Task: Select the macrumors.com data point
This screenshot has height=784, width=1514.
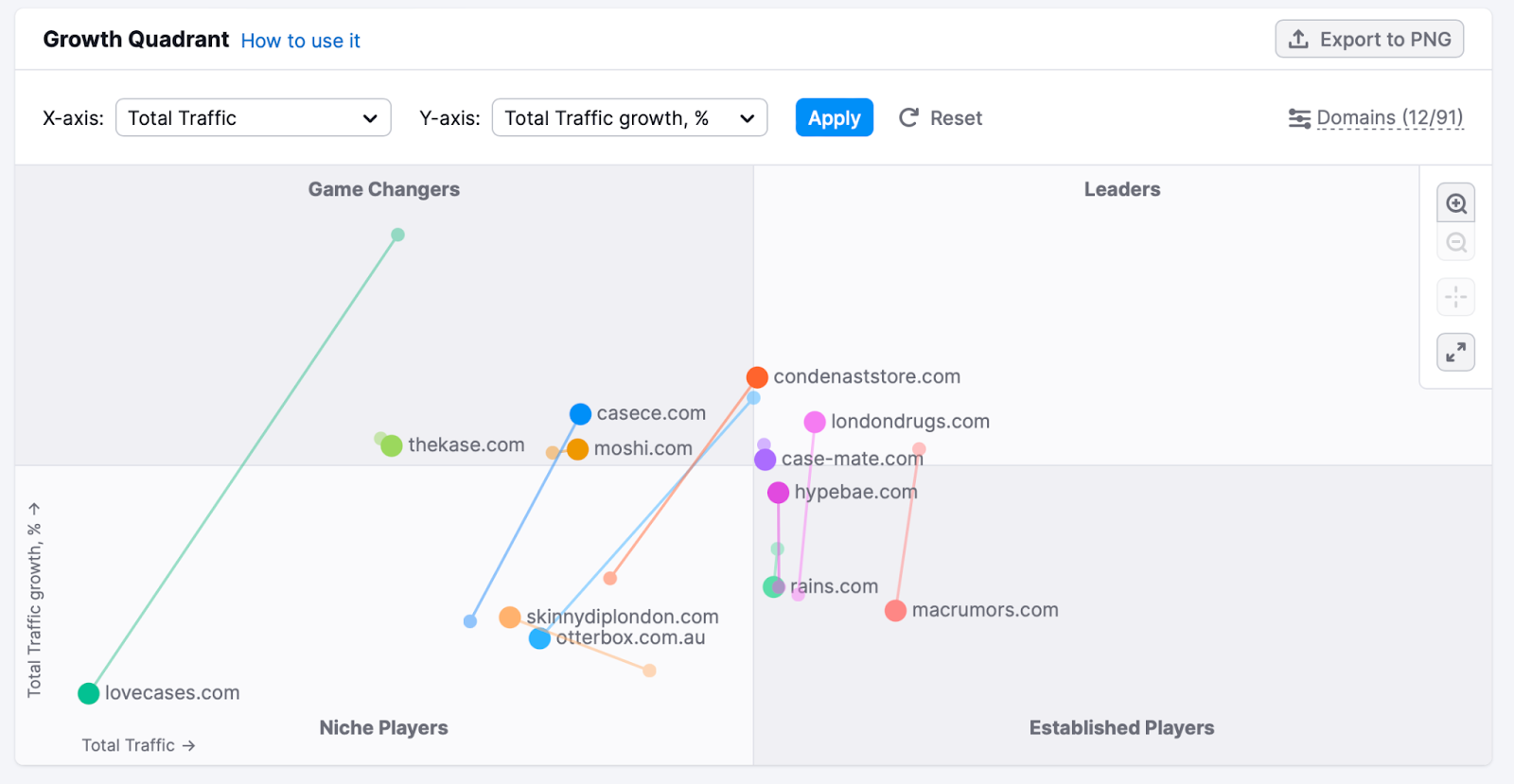Action: pos(894,610)
